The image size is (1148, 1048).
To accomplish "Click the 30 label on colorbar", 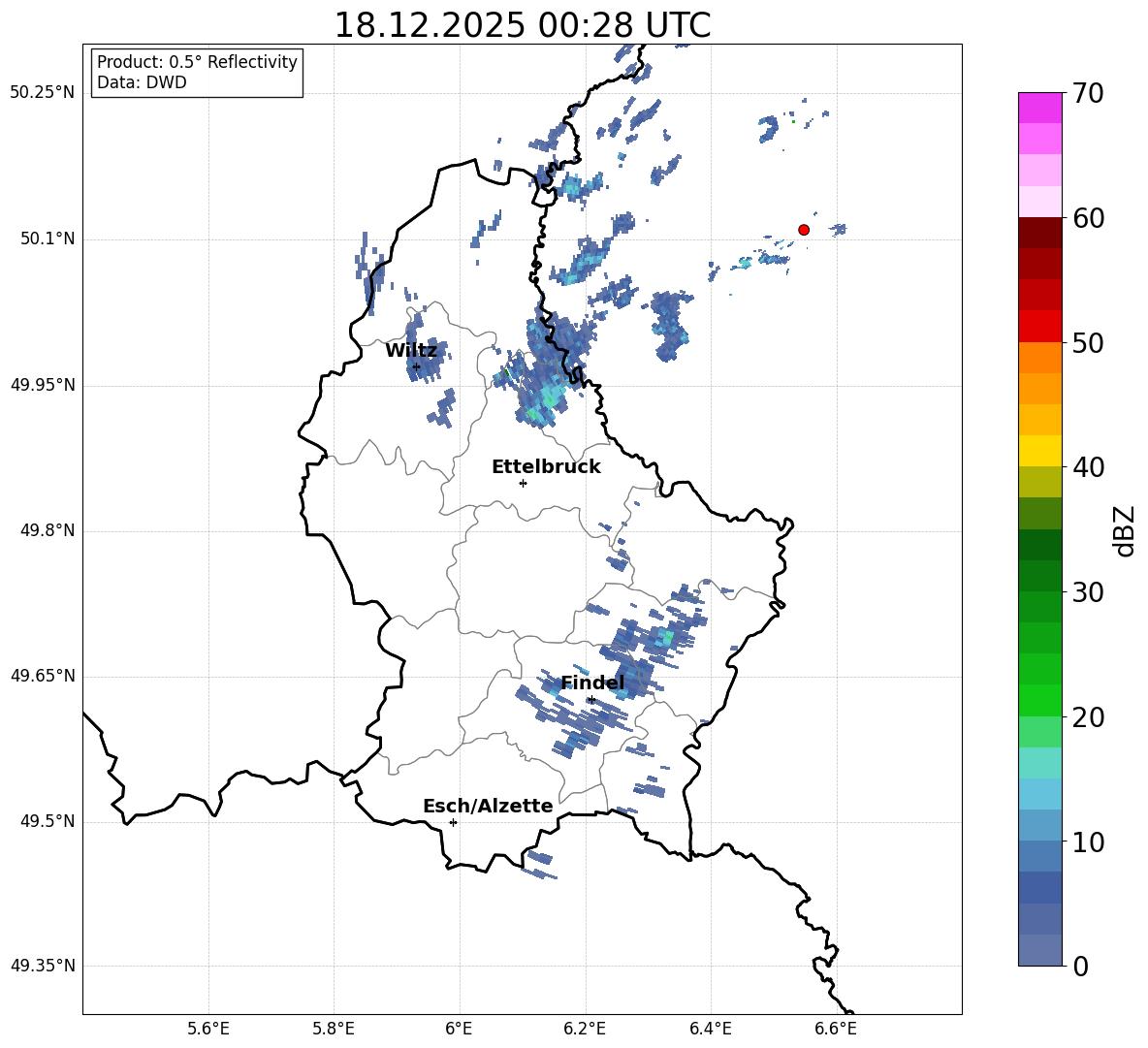I will tap(1087, 592).
